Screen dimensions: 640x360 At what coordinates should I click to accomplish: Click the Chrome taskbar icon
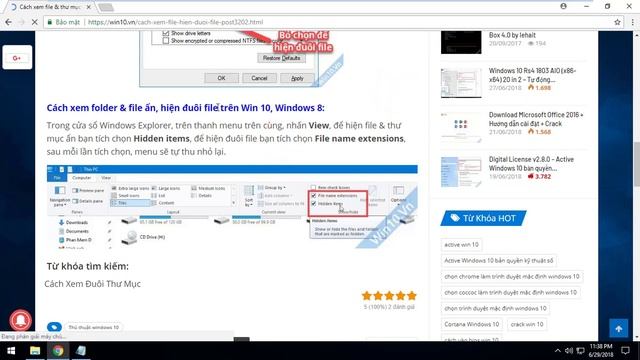(x=58, y=351)
